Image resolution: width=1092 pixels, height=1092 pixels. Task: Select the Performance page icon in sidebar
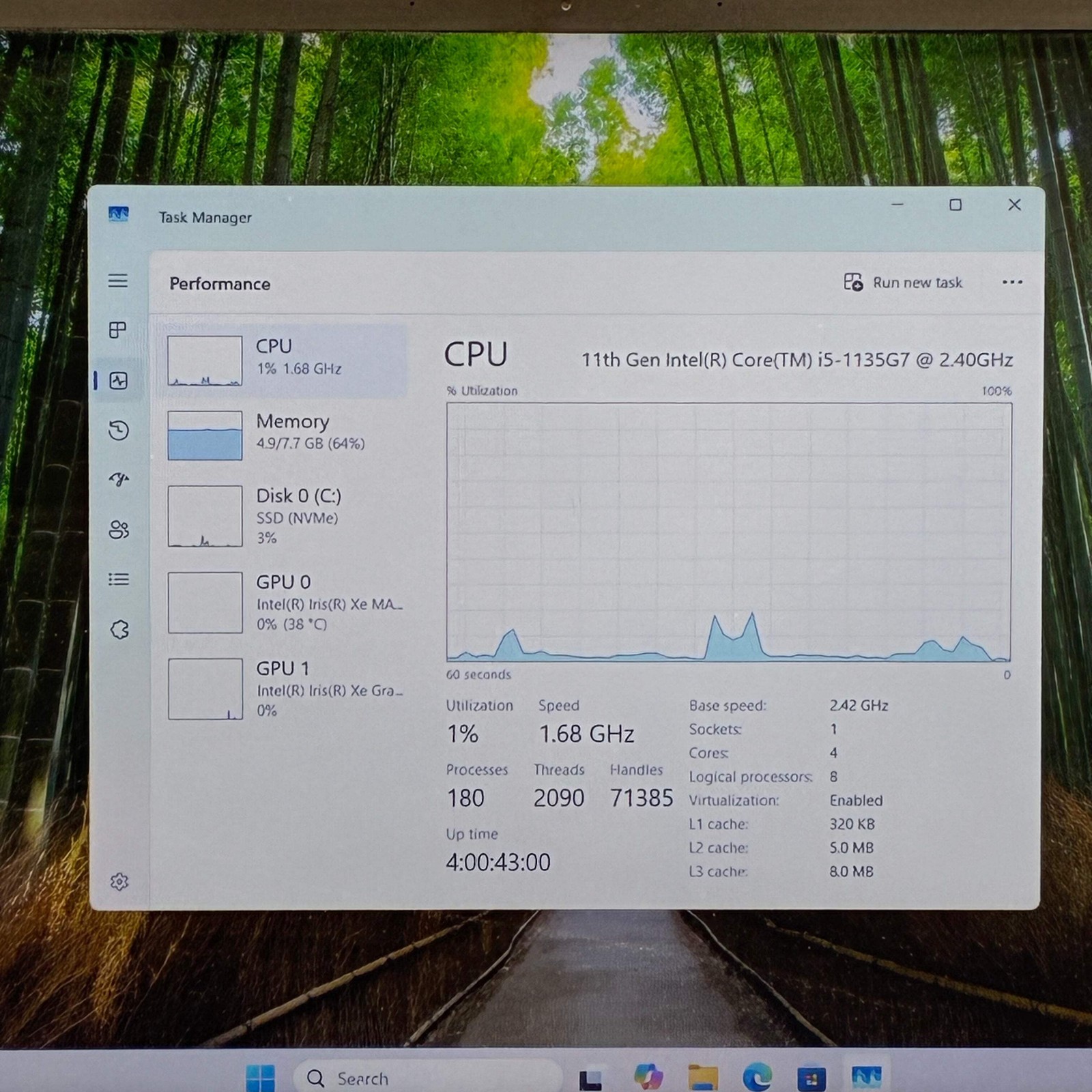119,380
